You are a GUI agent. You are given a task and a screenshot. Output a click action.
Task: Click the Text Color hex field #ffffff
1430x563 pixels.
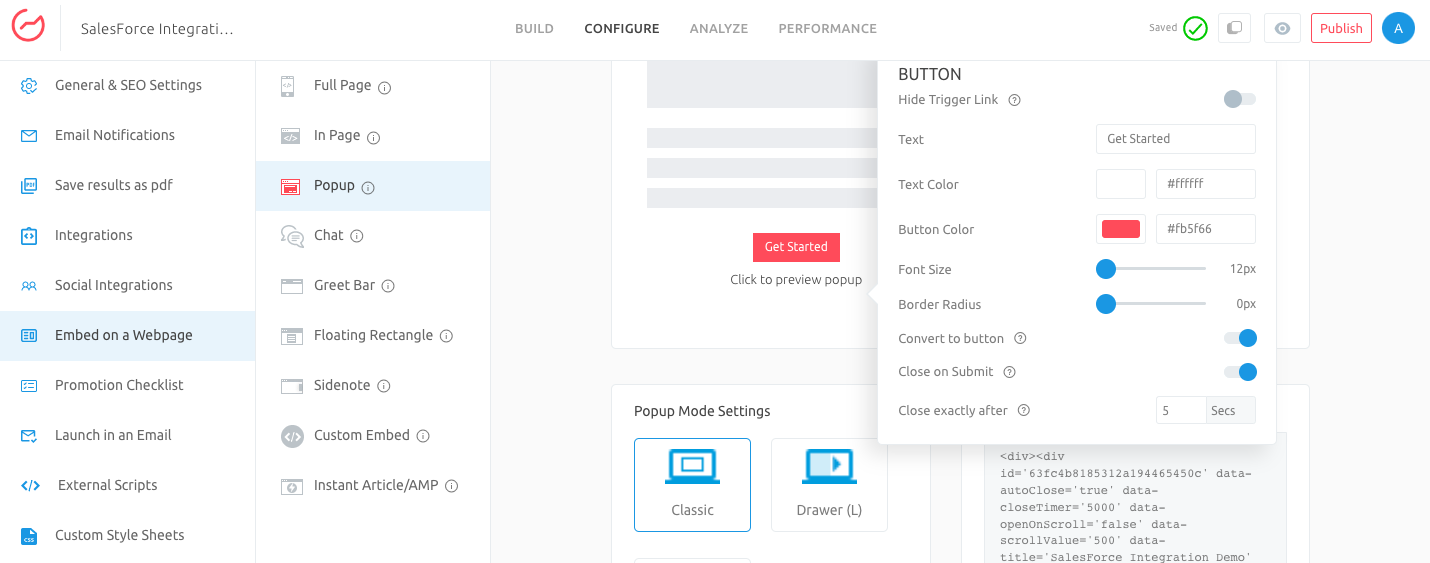(x=1206, y=184)
